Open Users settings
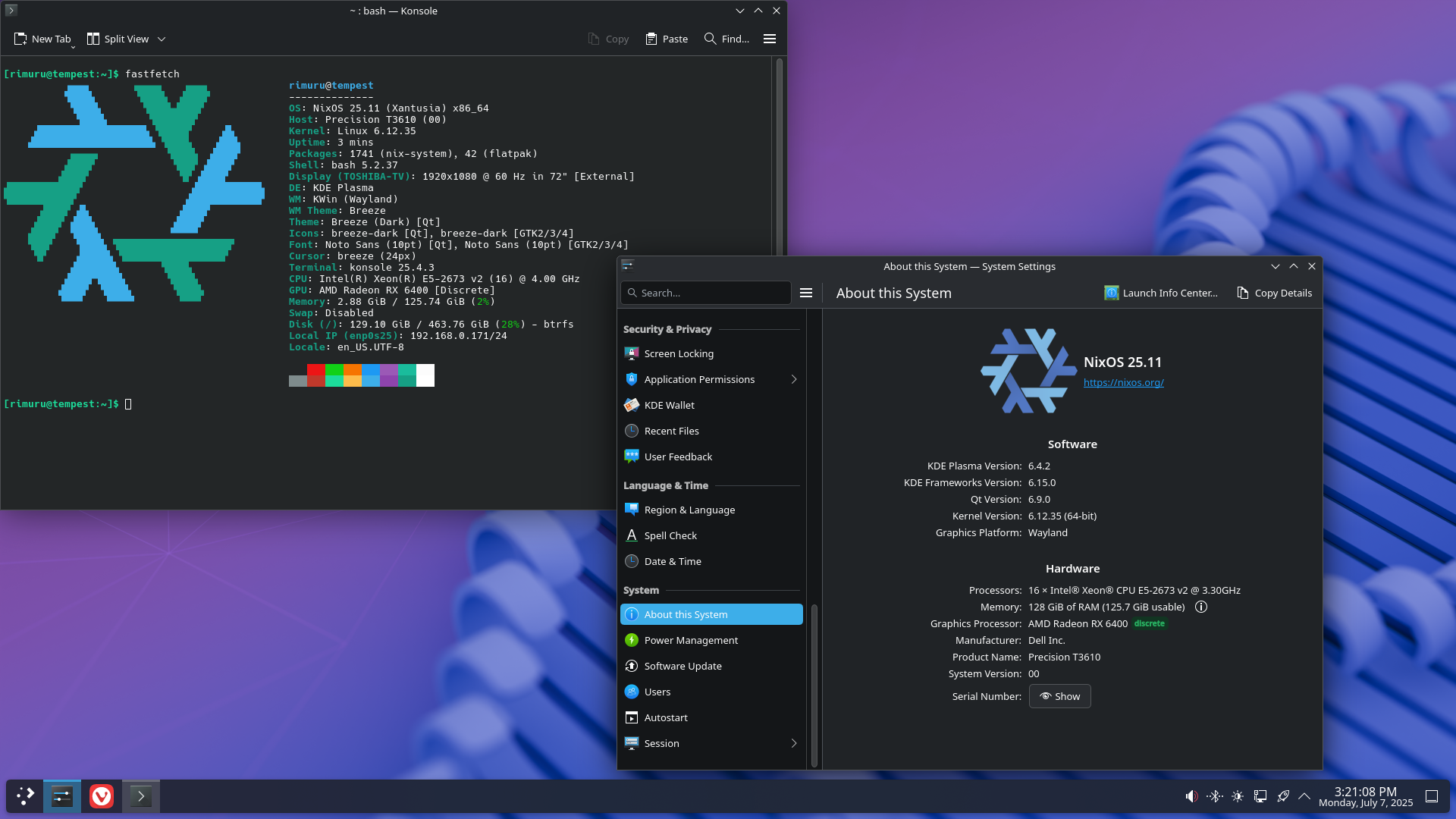1456x819 pixels. tap(711, 692)
